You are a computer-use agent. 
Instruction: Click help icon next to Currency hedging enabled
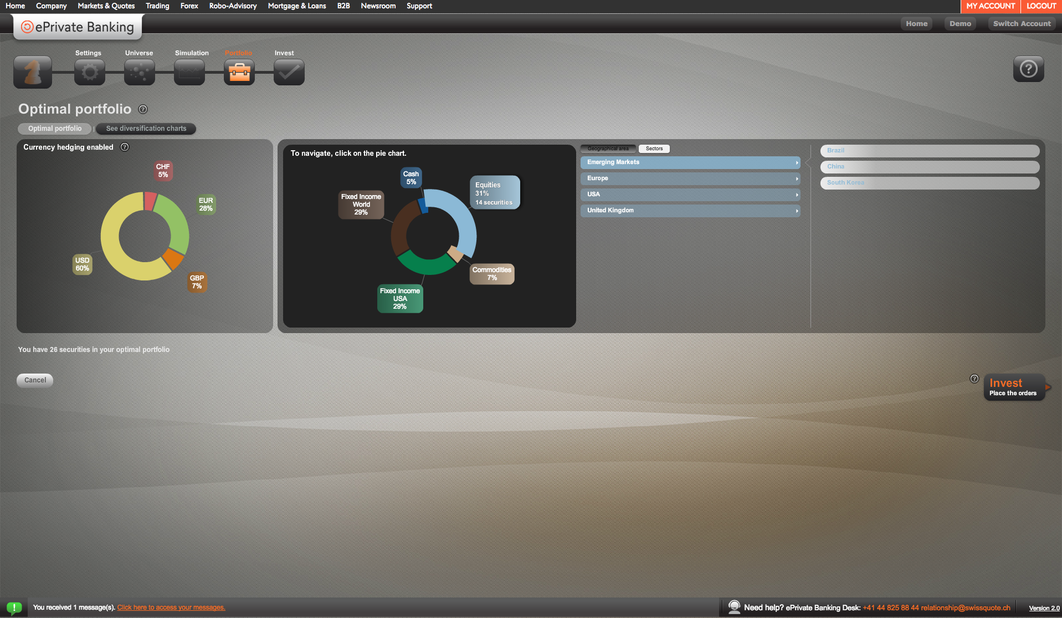point(125,147)
